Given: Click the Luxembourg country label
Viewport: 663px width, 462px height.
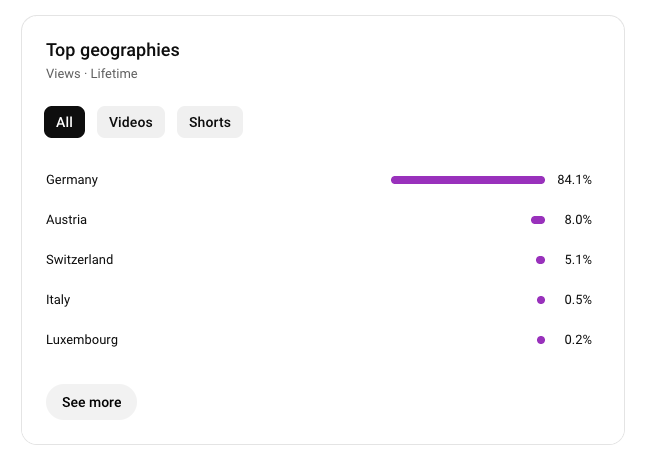Looking at the screenshot, I should pyautogui.click(x=82, y=340).
